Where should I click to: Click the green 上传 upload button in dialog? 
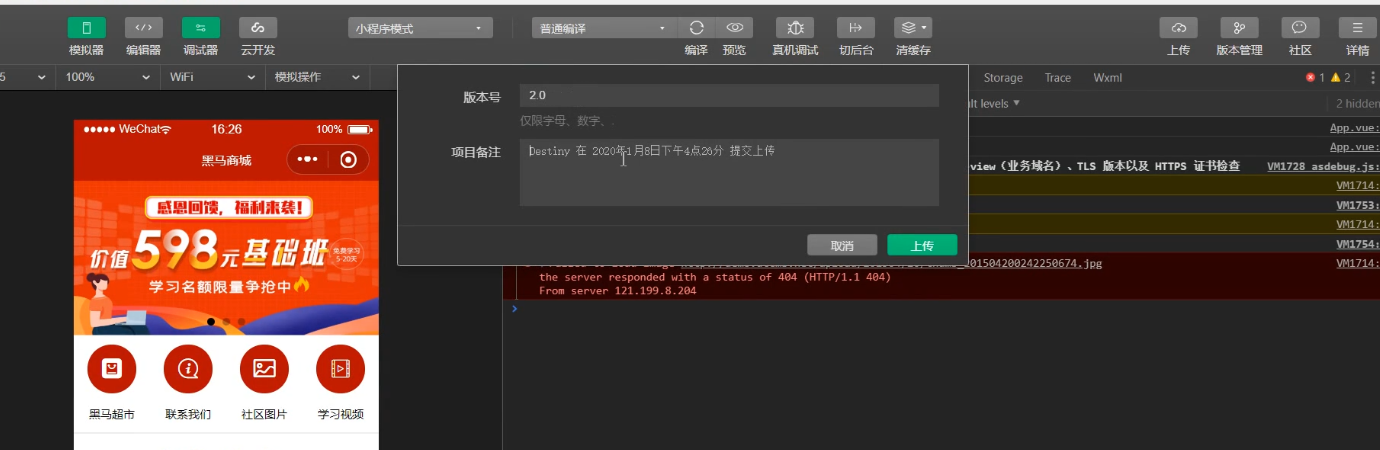pos(922,245)
